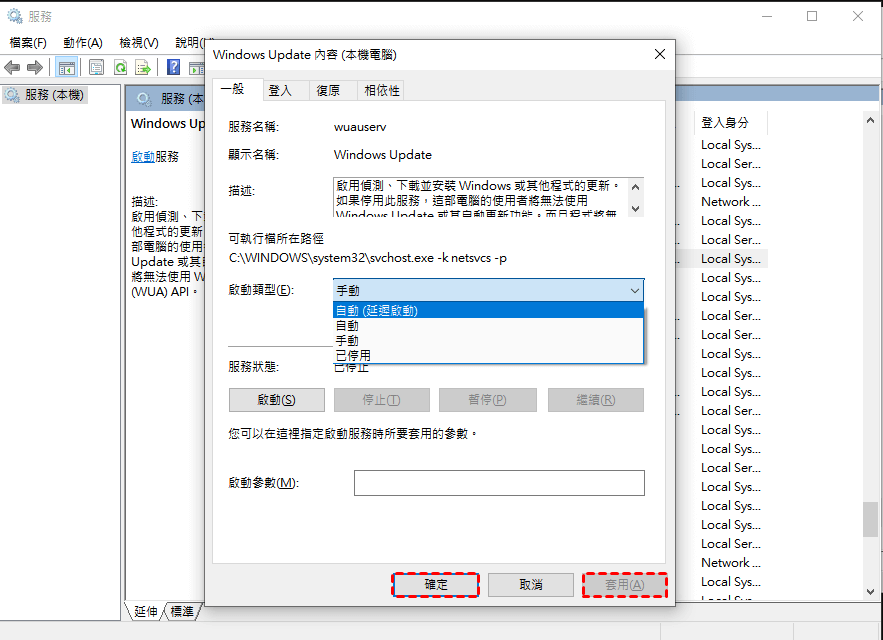Confirm with the 確定 button
The image size is (883, 640).
tap(435, 585)
